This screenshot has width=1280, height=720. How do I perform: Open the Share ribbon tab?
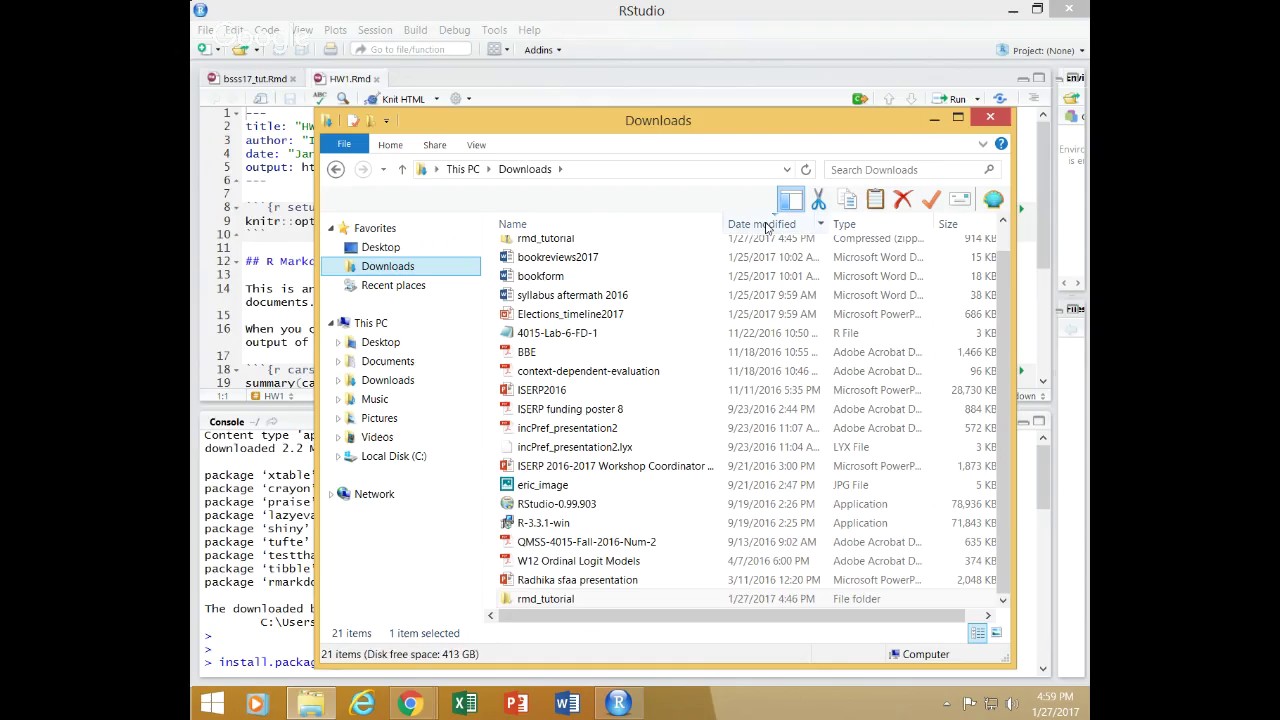[x=434, y=145]
